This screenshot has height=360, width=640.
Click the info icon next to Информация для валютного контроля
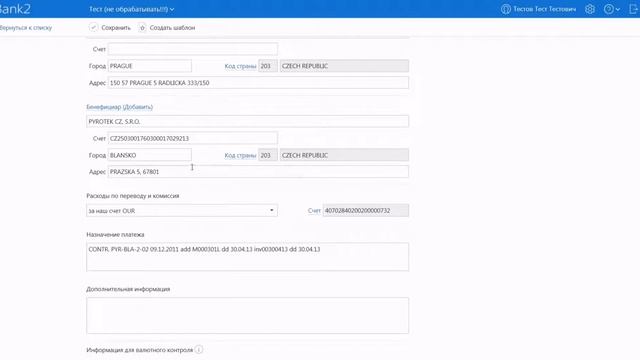[x=199, y=349]
